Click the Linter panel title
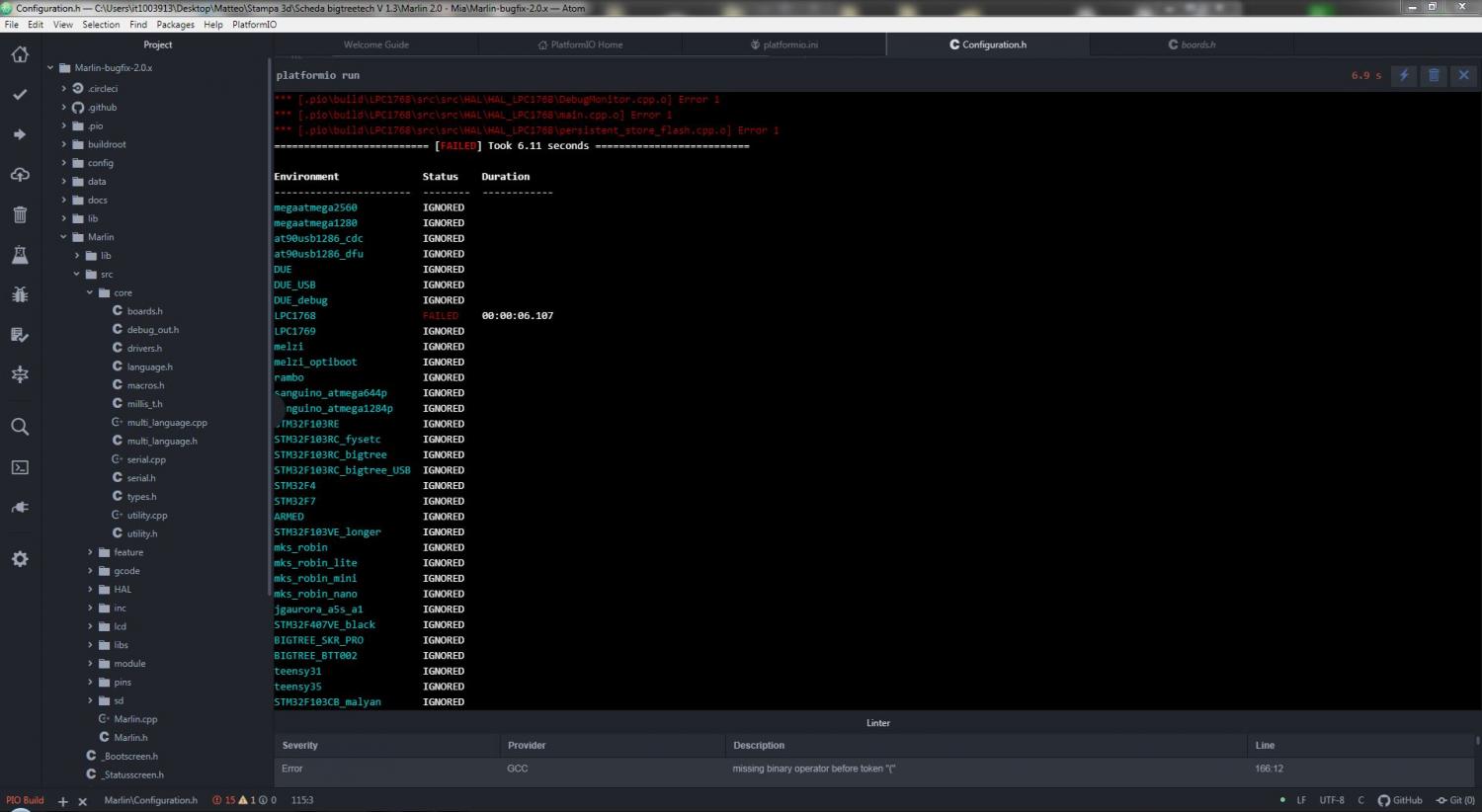The width and height of the screenshot is (1482, 812). [878, 723]
